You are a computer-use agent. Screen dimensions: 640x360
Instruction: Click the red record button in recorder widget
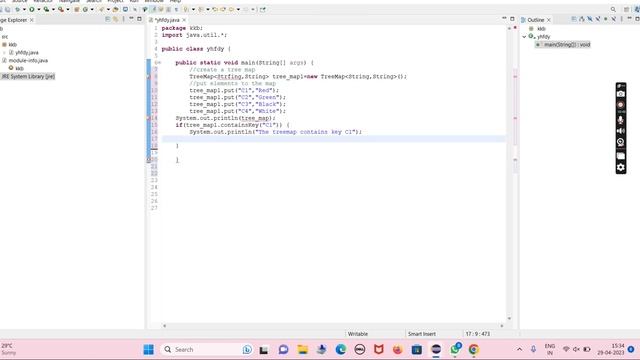621,105
